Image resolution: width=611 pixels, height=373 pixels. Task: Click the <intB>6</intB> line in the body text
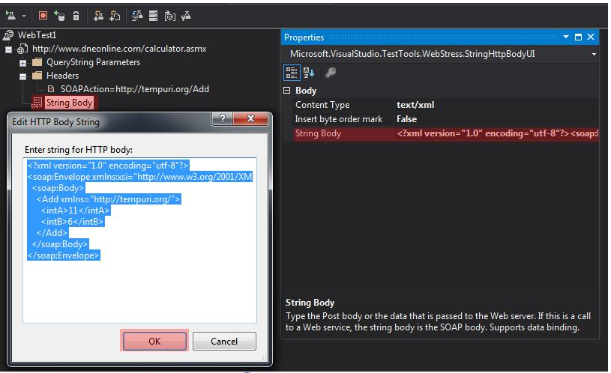pos(72,222)
